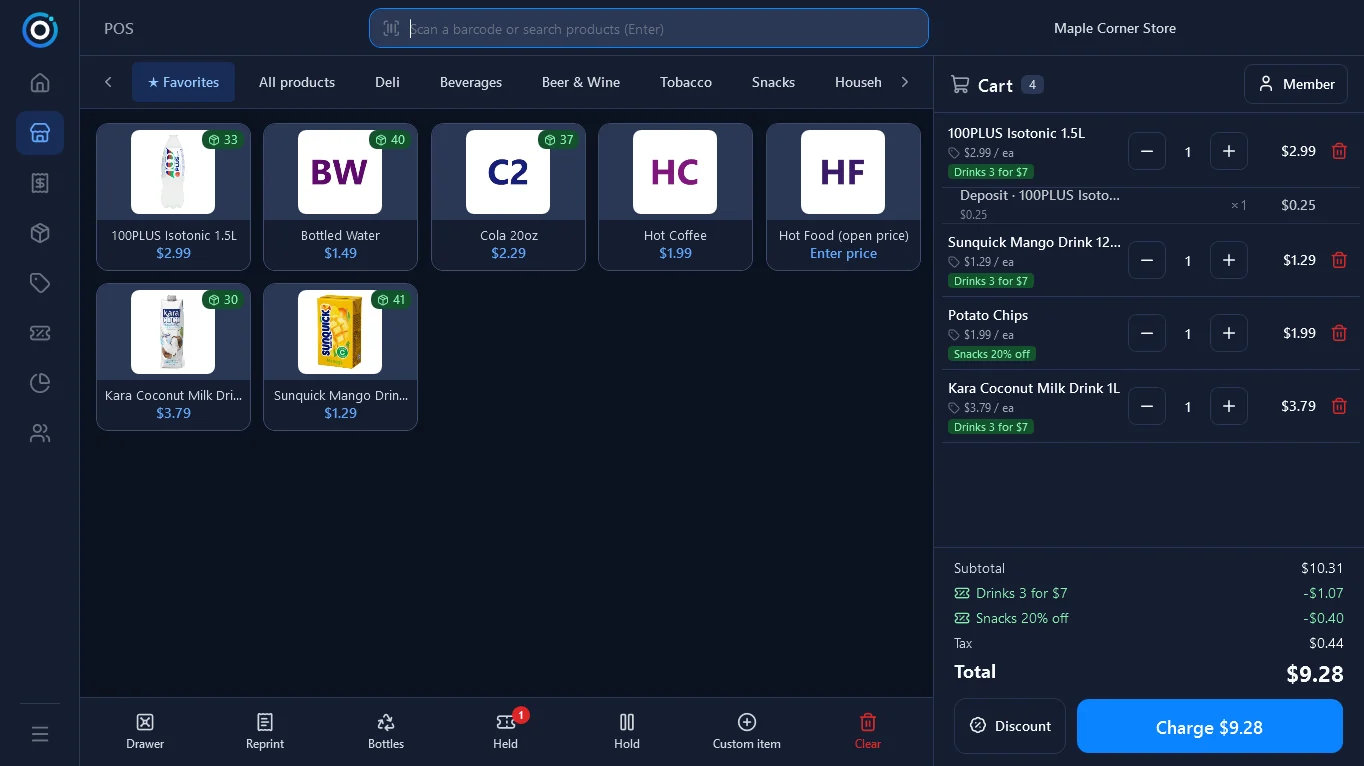The image size is (1364, 766).
Task: Increase Sunquick Mango Drink quantity
Action: pos(1229,260)
